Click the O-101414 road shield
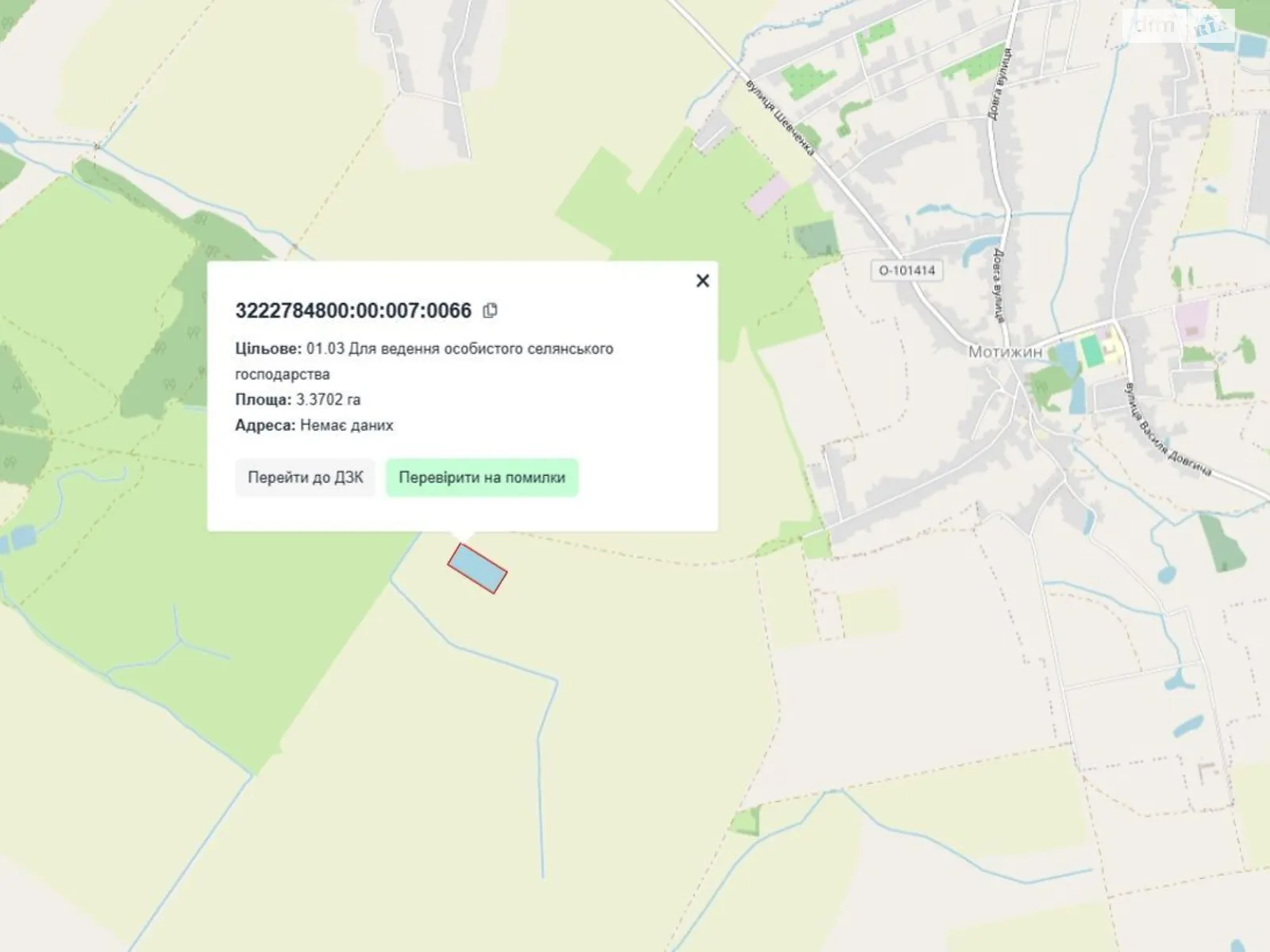1270x952 pixels. [906, 271]
